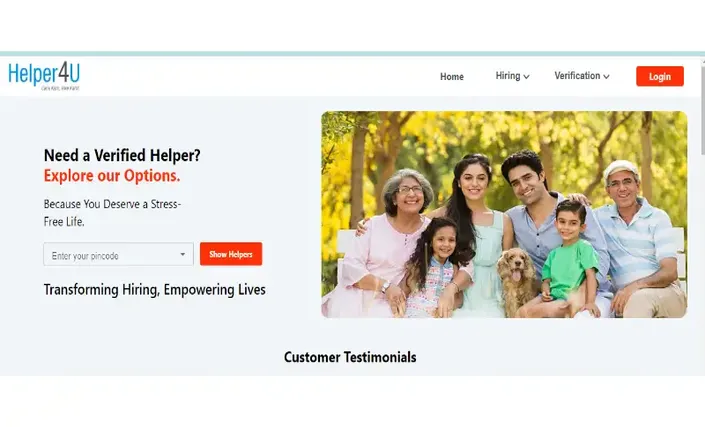Click the Explore our Options text
The height and width of the screenshot is (427, 705).
tap(112, 176)
